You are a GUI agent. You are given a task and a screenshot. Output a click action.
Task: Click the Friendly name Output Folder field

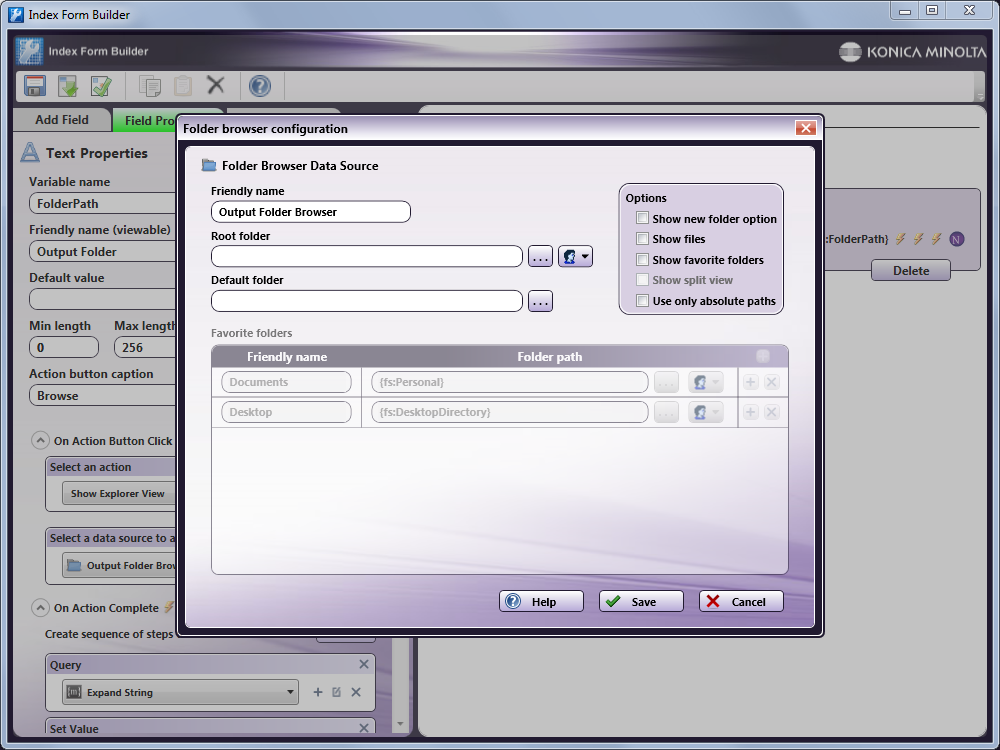click(103, 252)
